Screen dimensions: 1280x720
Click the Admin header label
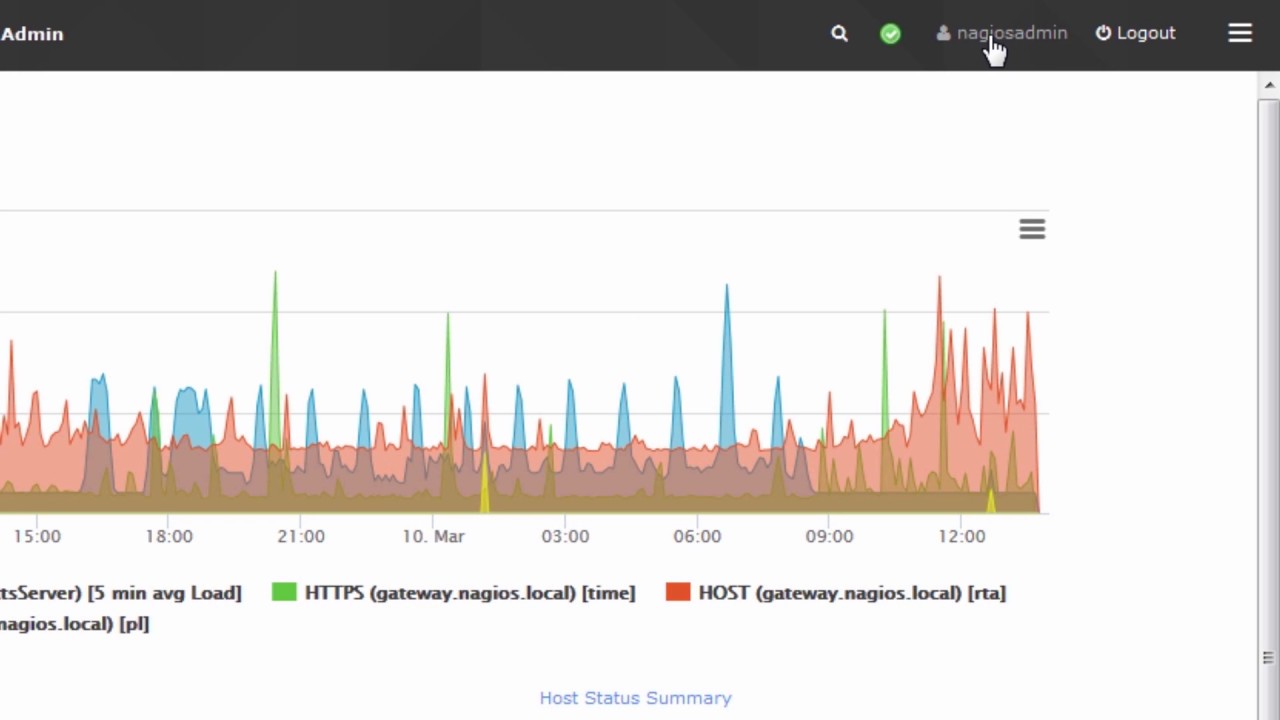32,34
